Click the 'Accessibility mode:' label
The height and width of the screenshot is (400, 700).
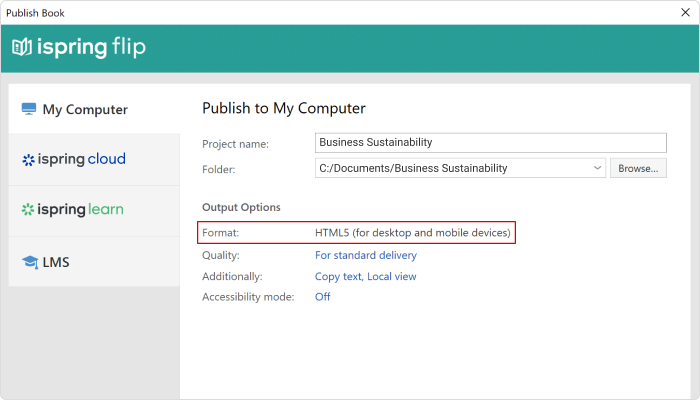[x=248, y=297]
